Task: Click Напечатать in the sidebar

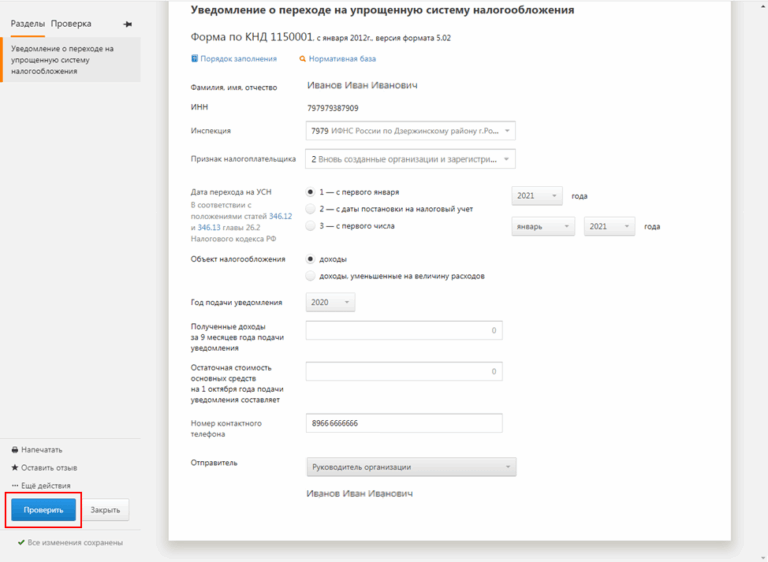Action: (42, 450)
